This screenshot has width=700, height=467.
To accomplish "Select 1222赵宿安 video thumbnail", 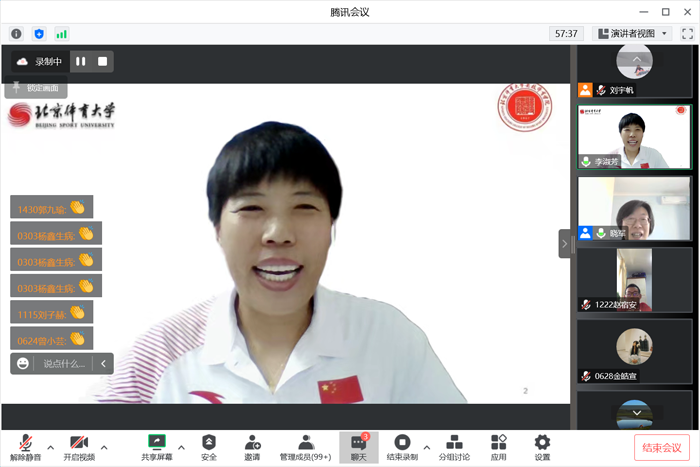I will pos(634,280).
